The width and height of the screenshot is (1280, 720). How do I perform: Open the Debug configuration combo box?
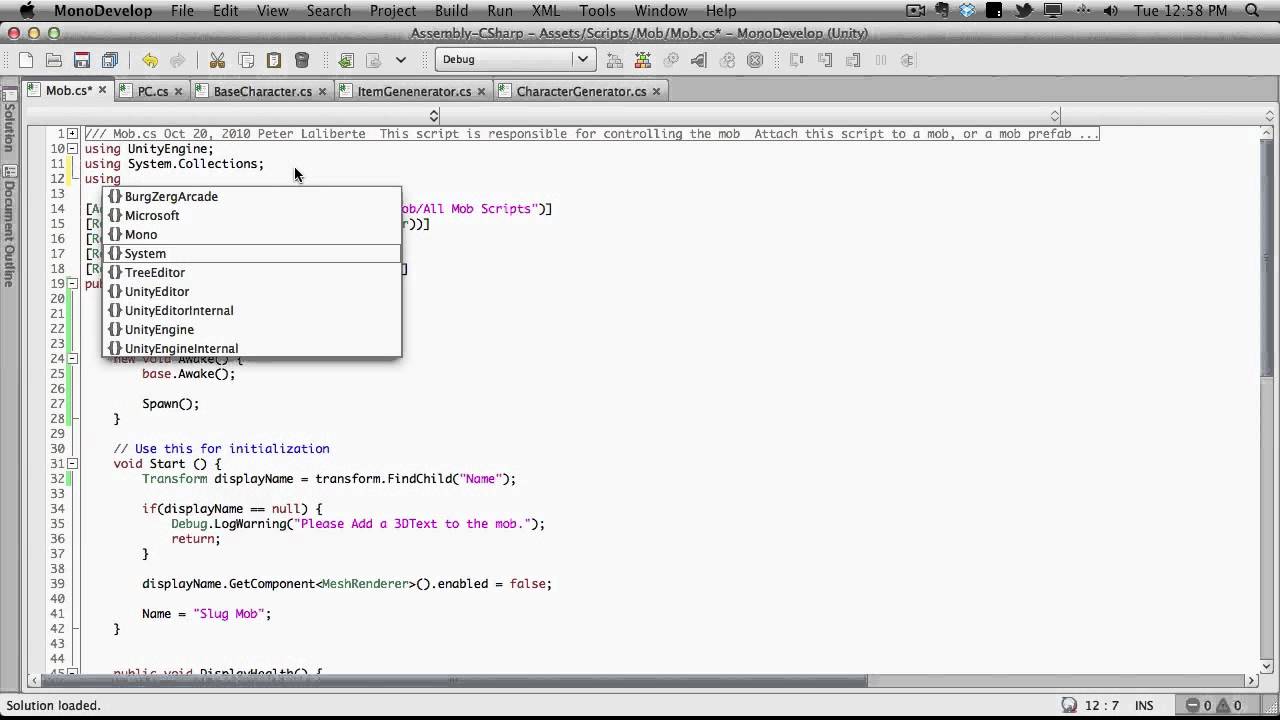click(515, 59)
